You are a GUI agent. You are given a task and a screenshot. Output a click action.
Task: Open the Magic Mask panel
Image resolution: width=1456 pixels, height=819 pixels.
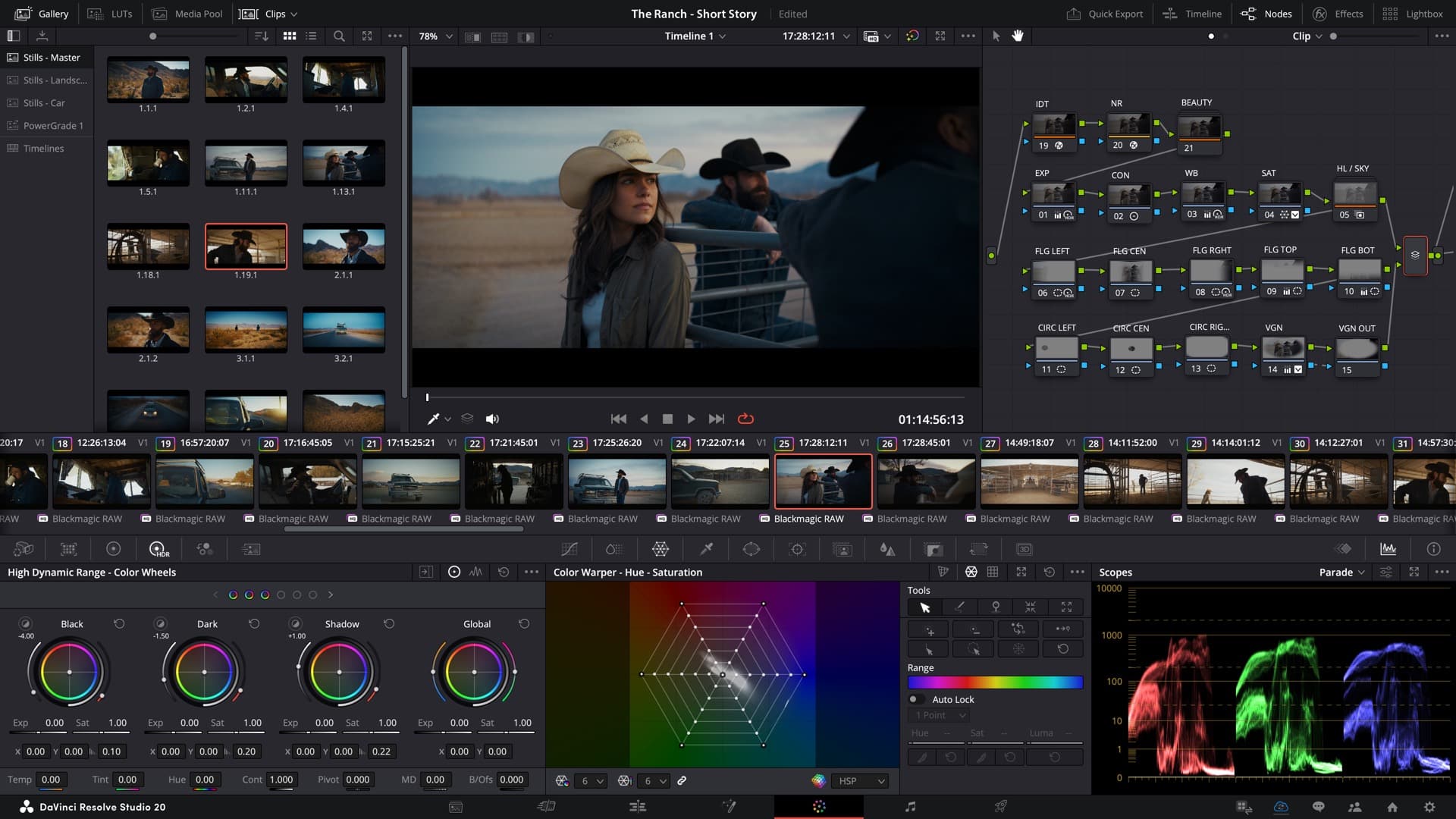(843, 549)
